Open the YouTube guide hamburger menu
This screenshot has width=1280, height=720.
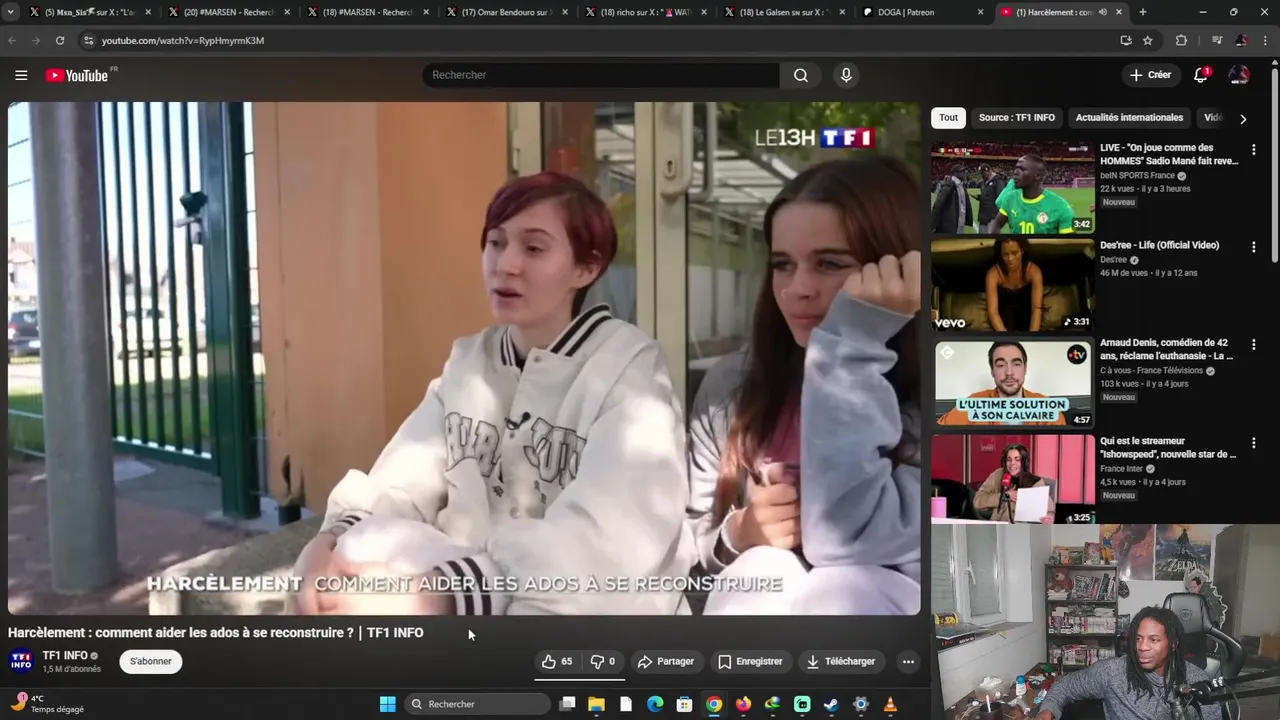point(21,75)
